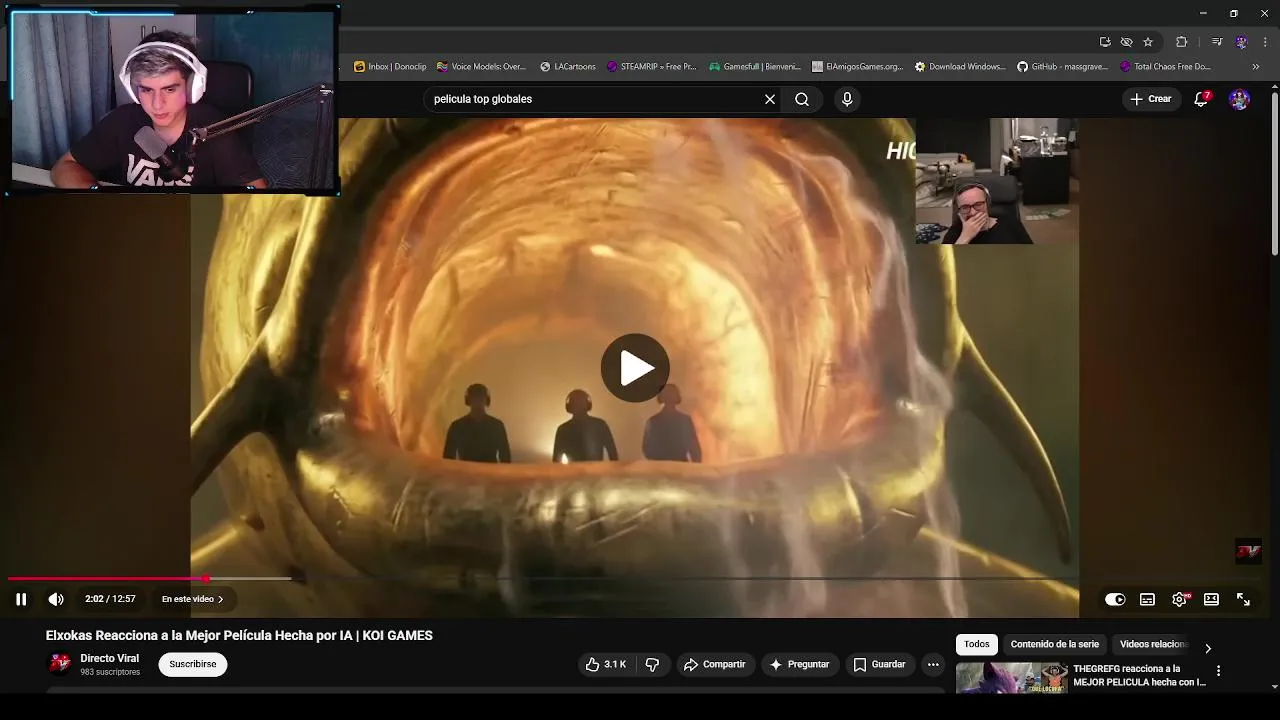The height and width of the screenshot is (720, 1280).
Task: Click the '983 suscriptores' subscriber count
Action: tap(110, 672)
